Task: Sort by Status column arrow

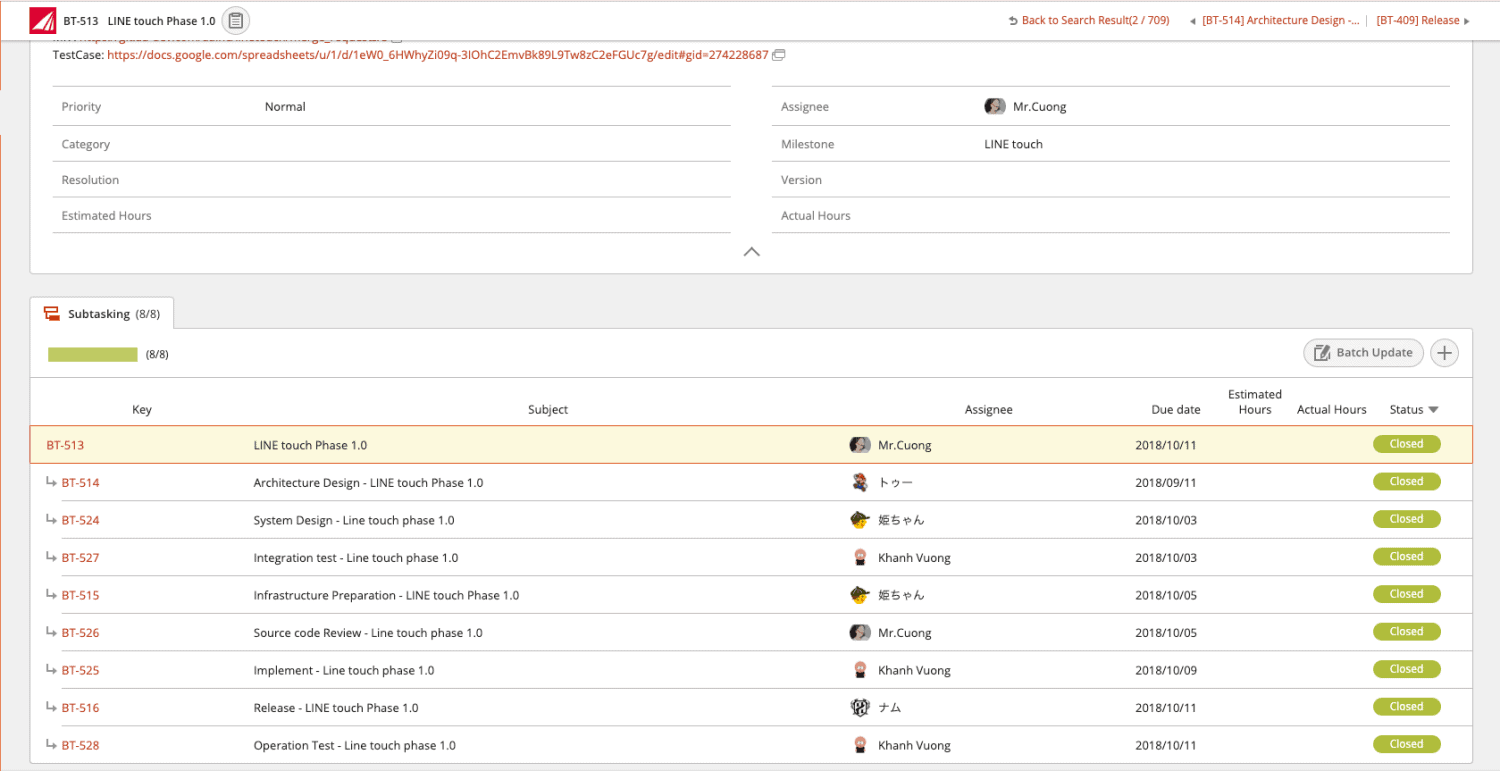Action: [x=1433, y=410]
